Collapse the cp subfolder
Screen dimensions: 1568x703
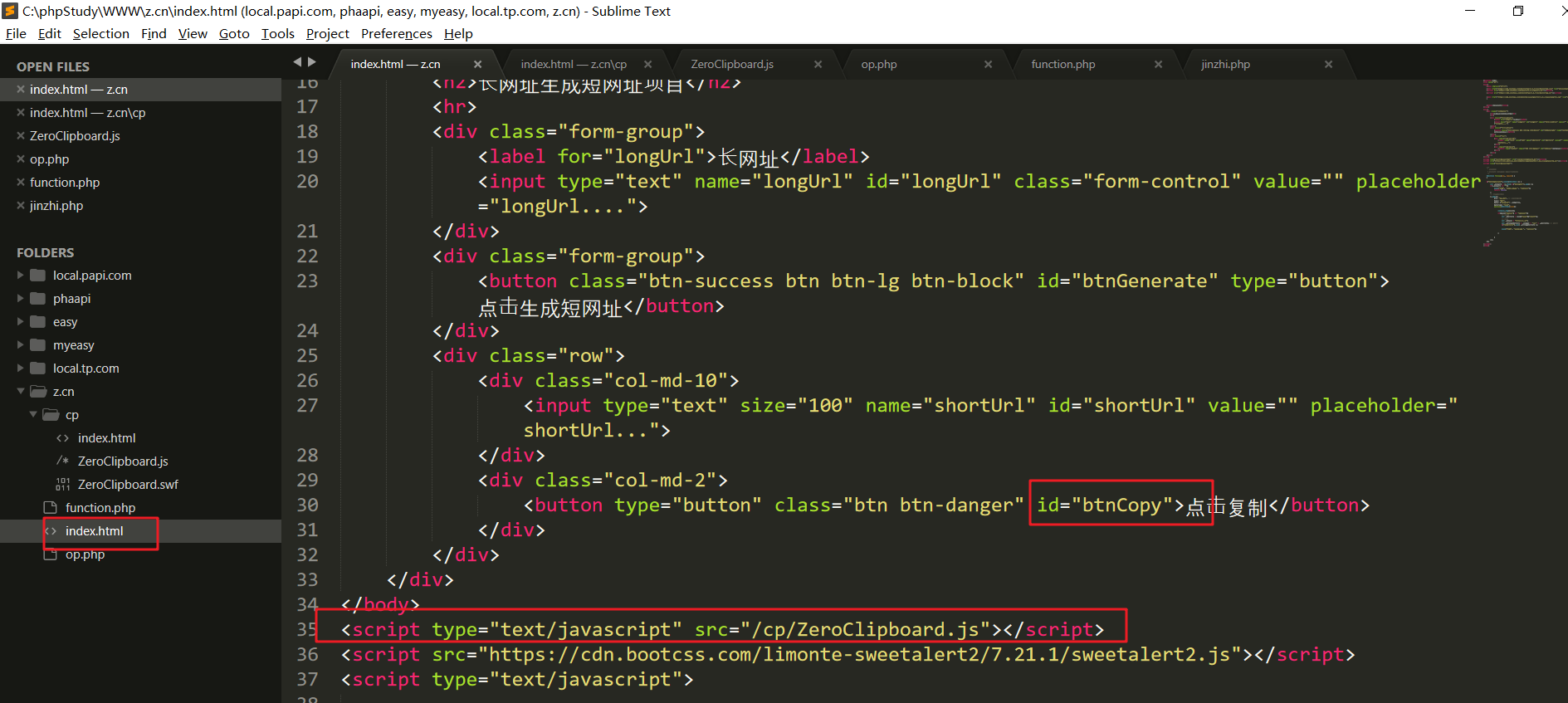pyautogui.click(x=33, y=414)
